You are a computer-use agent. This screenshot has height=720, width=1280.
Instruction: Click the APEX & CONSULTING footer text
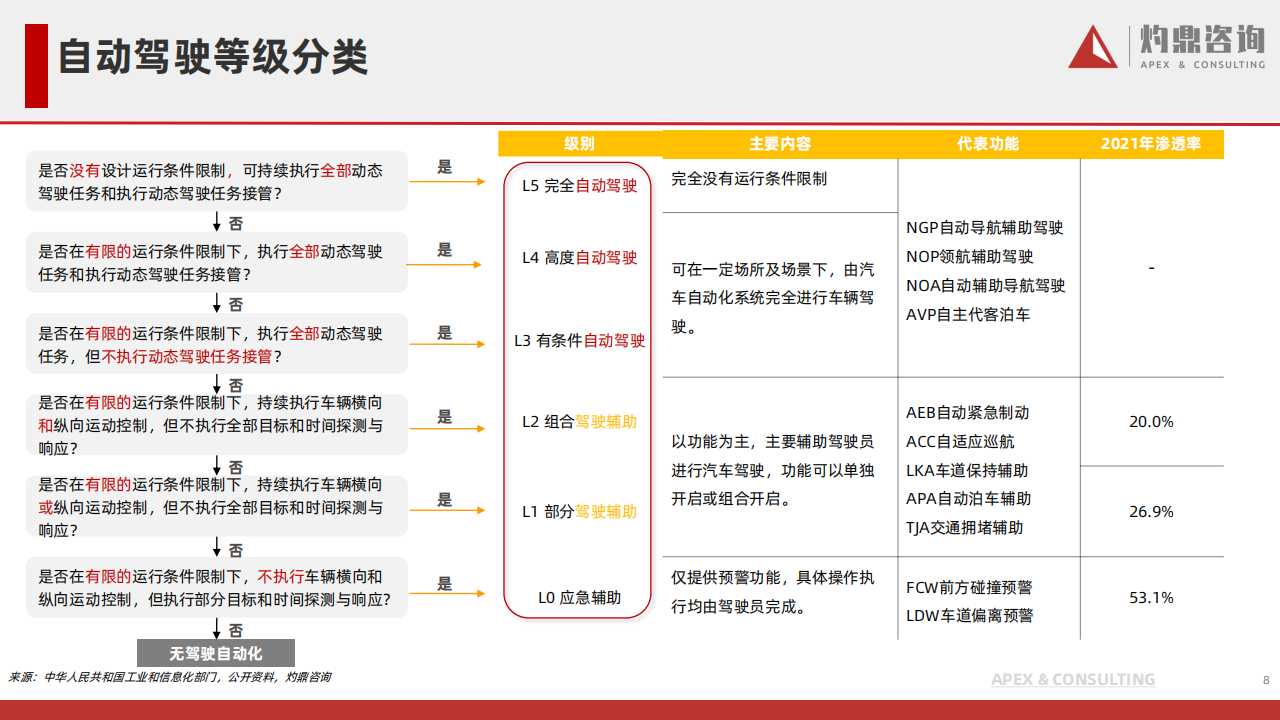(x=1073, y=680)
